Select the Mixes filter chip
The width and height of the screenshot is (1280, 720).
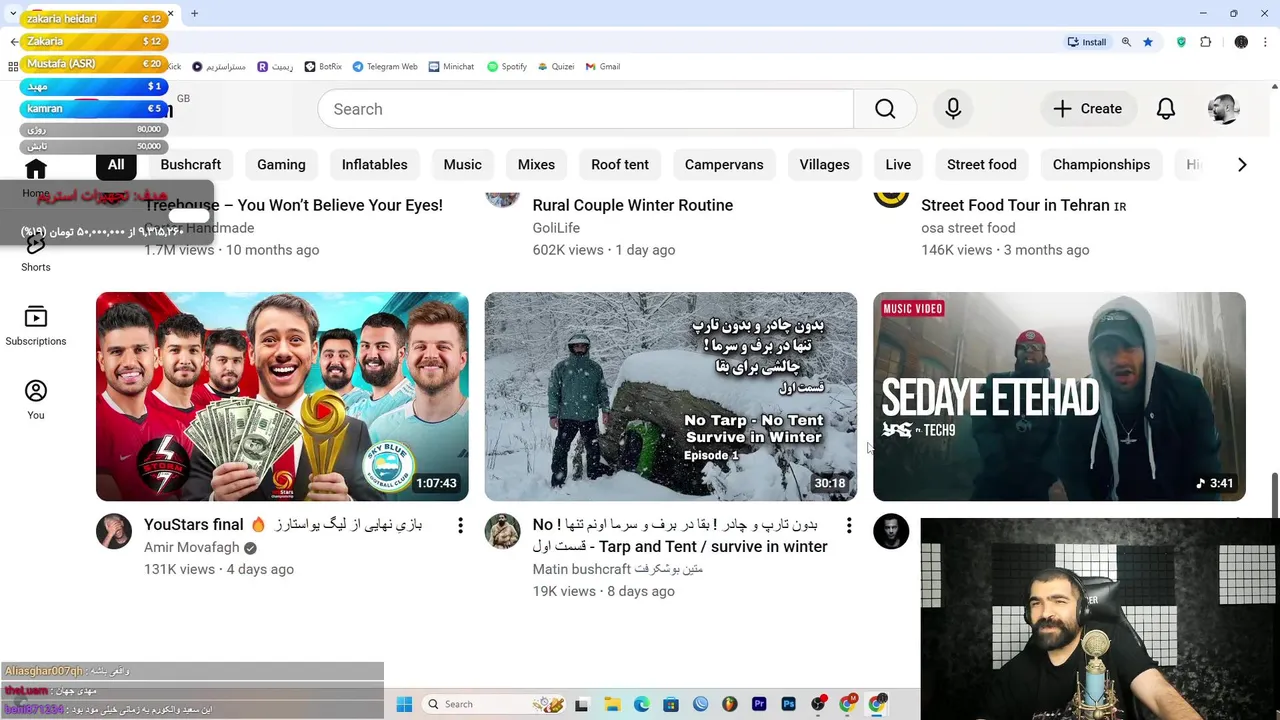(x=536, y=165)
